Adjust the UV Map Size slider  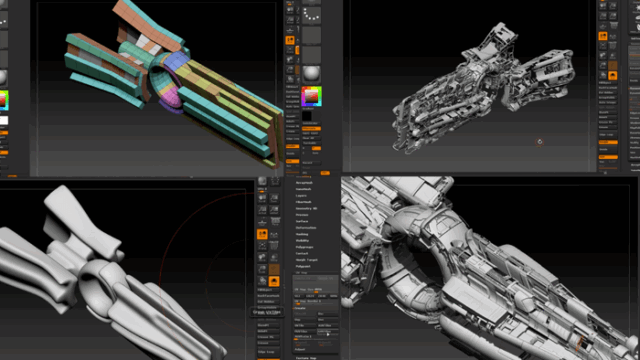coord(316,289)
